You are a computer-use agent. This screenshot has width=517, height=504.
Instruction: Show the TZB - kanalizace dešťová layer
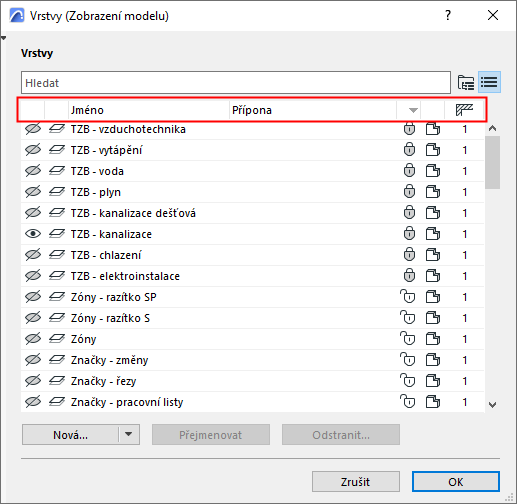[x=33, y=213]
